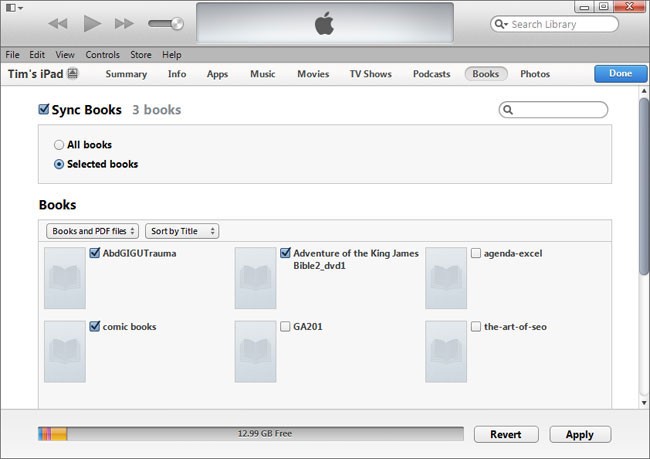This screenshot has width=650, height=459.
Task: Uncheck the AbdGIGUTrauma checkbox
Action: pos(95,253)
